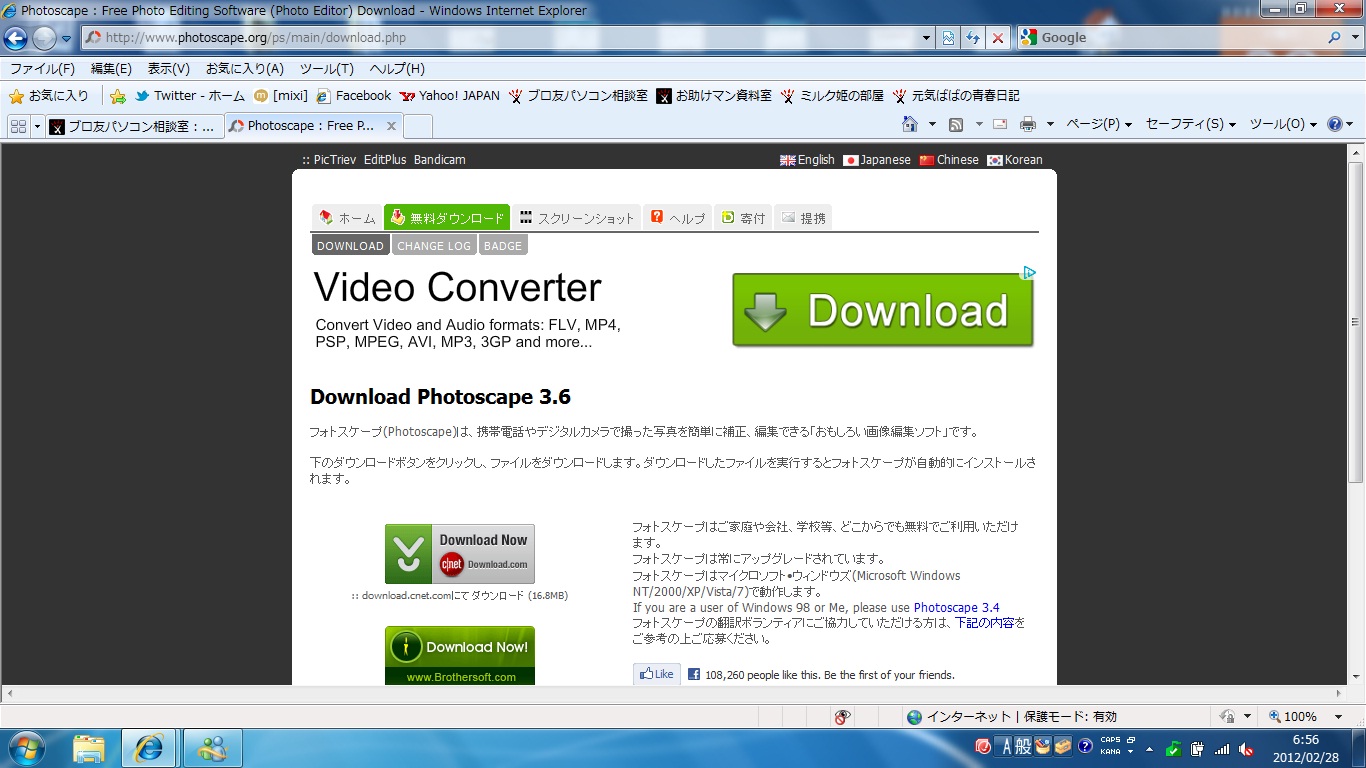Screen dimensions: 1366x768
Task: Click Facebook Like button
Action: pos(657,674)
